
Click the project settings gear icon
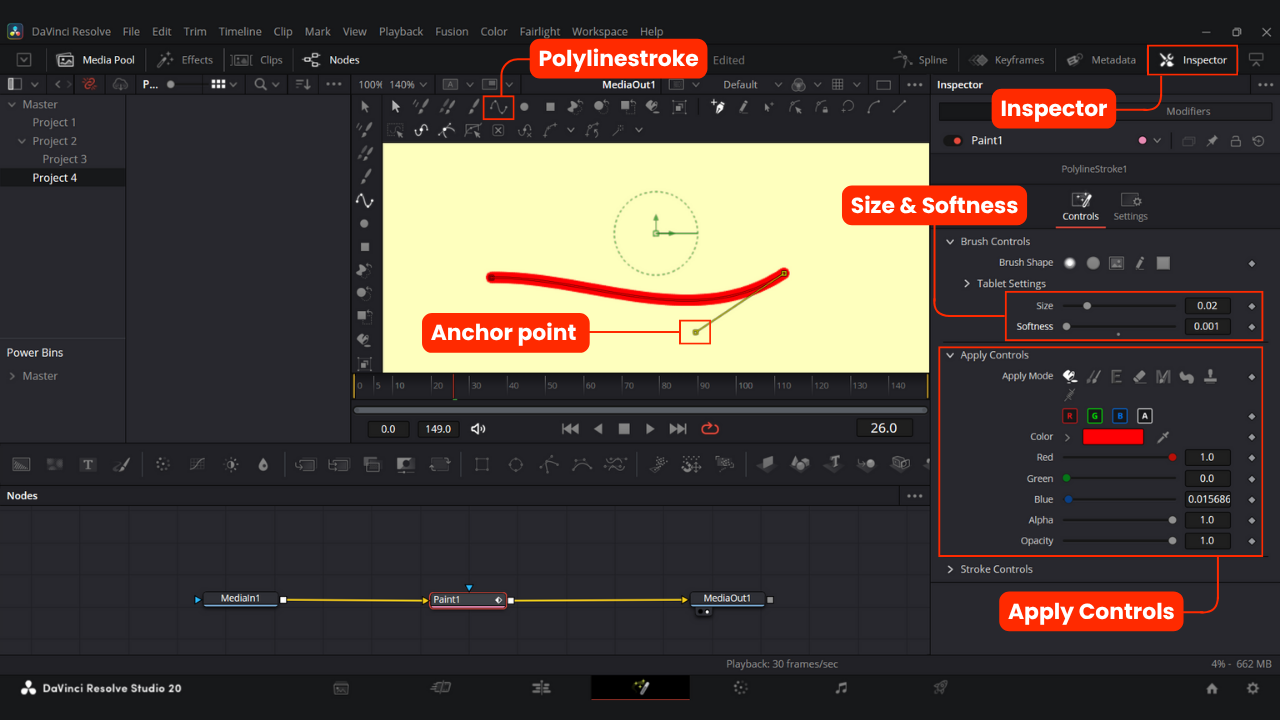pos(1252,688)
